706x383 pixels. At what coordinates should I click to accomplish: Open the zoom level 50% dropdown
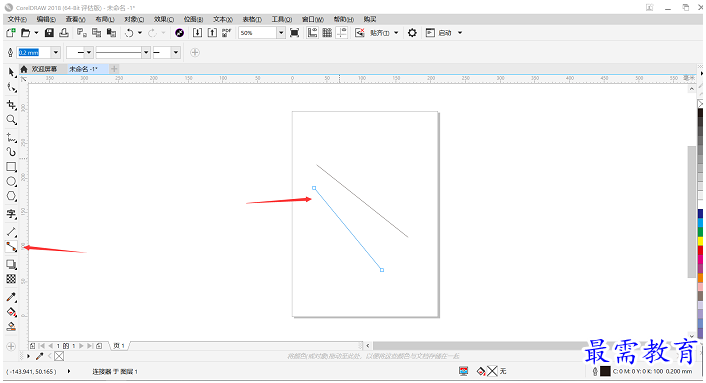pos(281,33)
